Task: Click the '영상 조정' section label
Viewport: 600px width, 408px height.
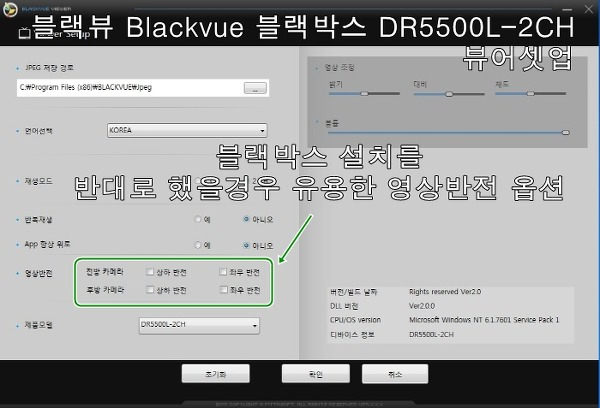Action: click(339, 67)
